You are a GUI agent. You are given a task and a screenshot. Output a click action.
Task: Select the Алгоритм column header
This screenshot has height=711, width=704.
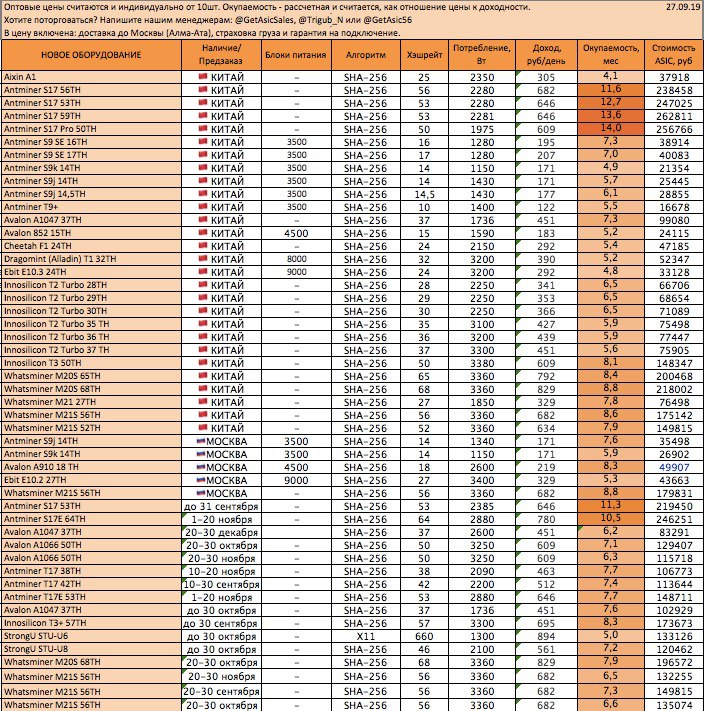366,55
